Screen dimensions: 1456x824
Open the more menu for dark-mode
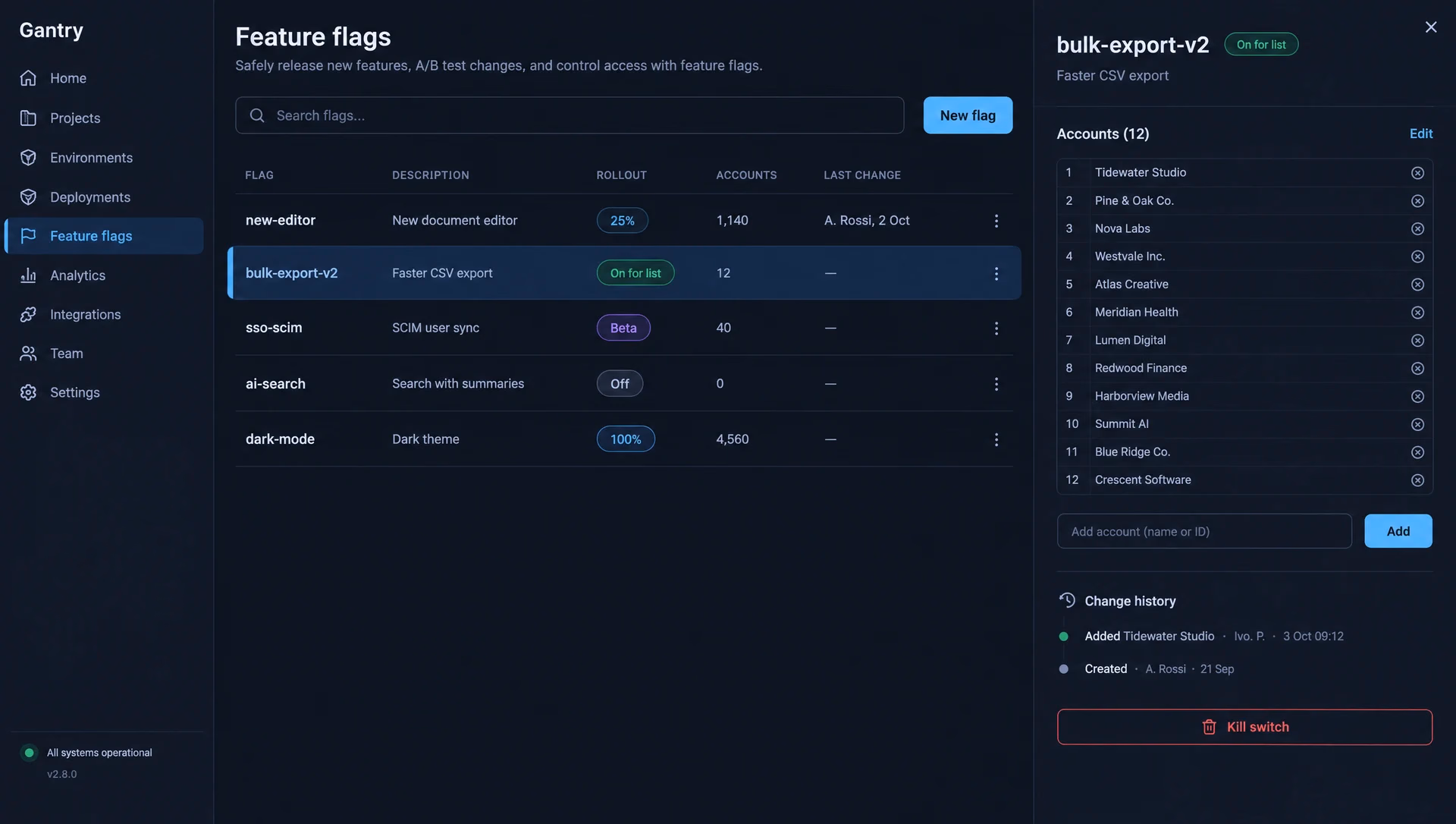[996, 439]
